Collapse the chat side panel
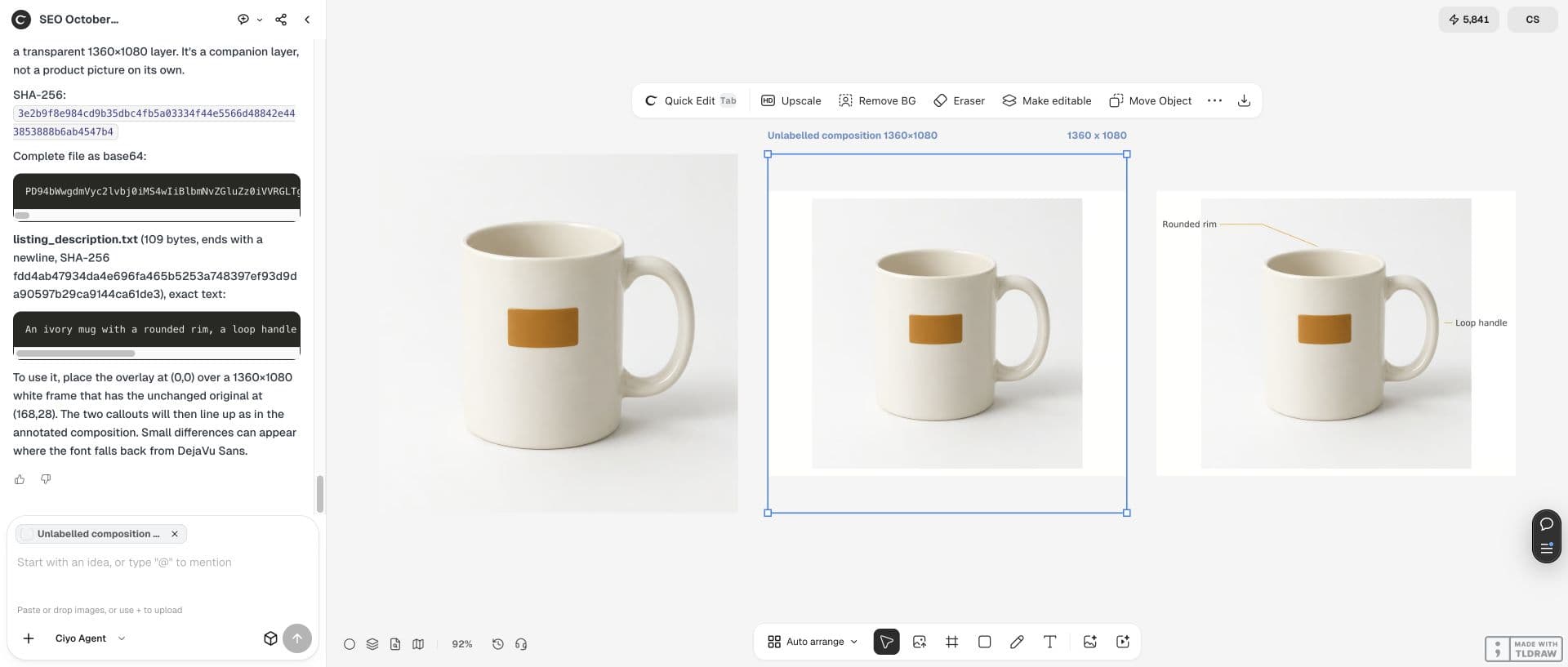The image size is (1568, 667). tap(307, 19)
